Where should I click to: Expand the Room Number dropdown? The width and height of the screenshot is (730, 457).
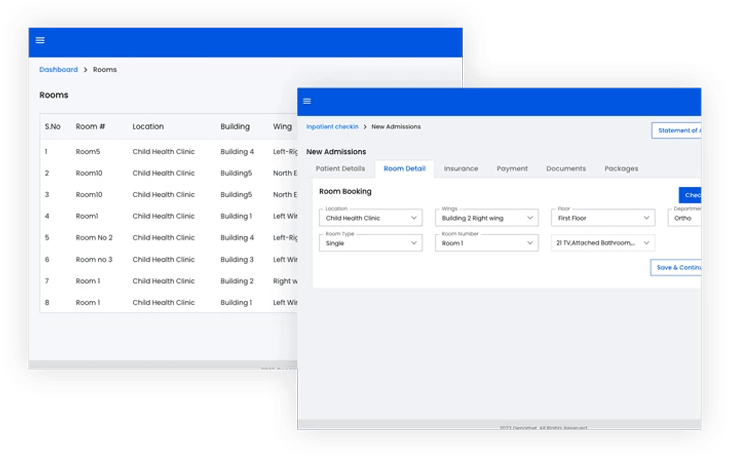(486, 243)
